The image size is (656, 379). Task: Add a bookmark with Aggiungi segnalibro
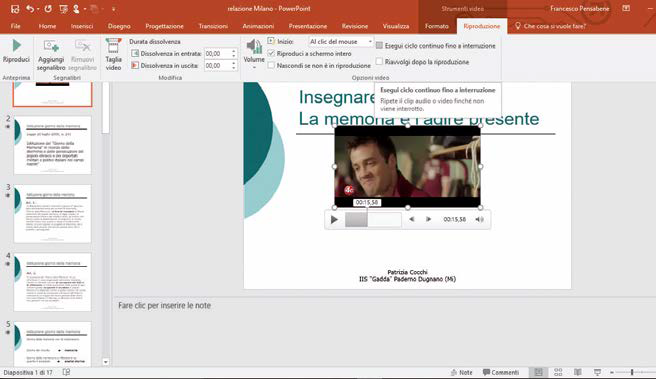coord(51,55)
